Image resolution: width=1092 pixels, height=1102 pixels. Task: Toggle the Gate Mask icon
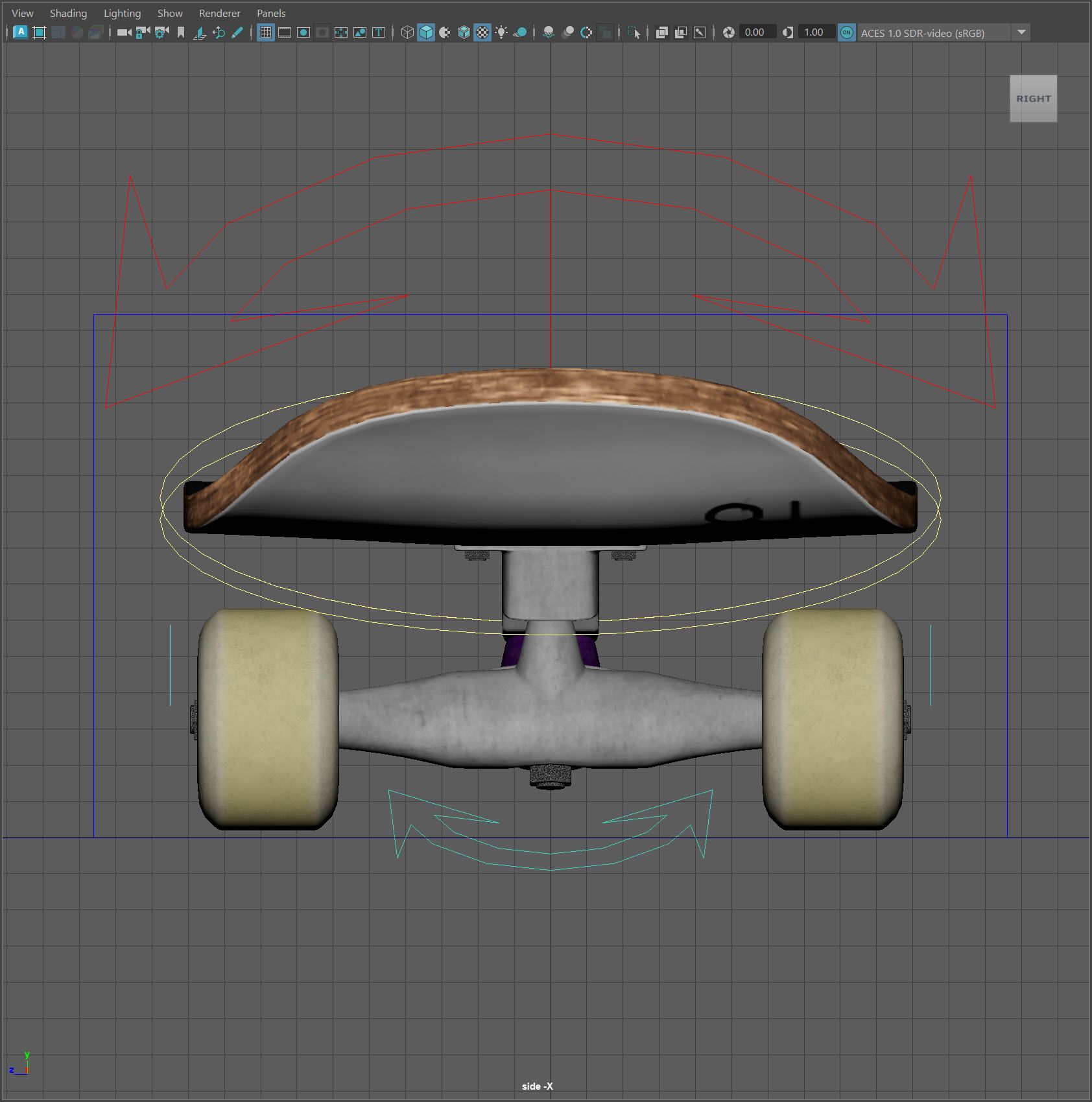click(x=322, y=32)
